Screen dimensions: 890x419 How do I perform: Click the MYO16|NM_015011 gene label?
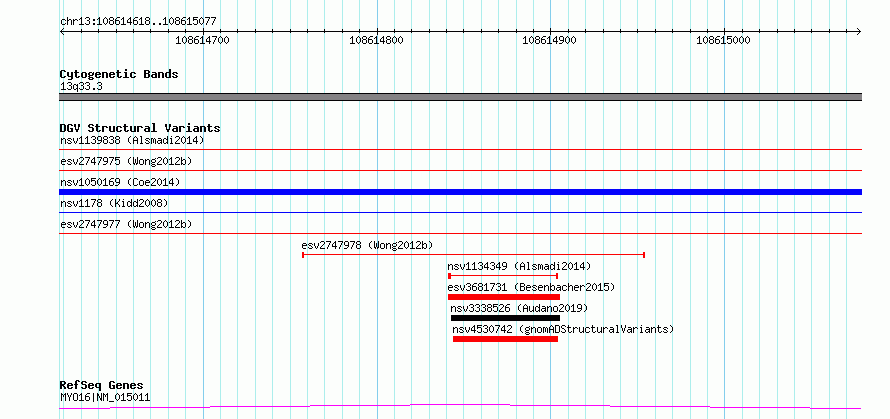105,397
